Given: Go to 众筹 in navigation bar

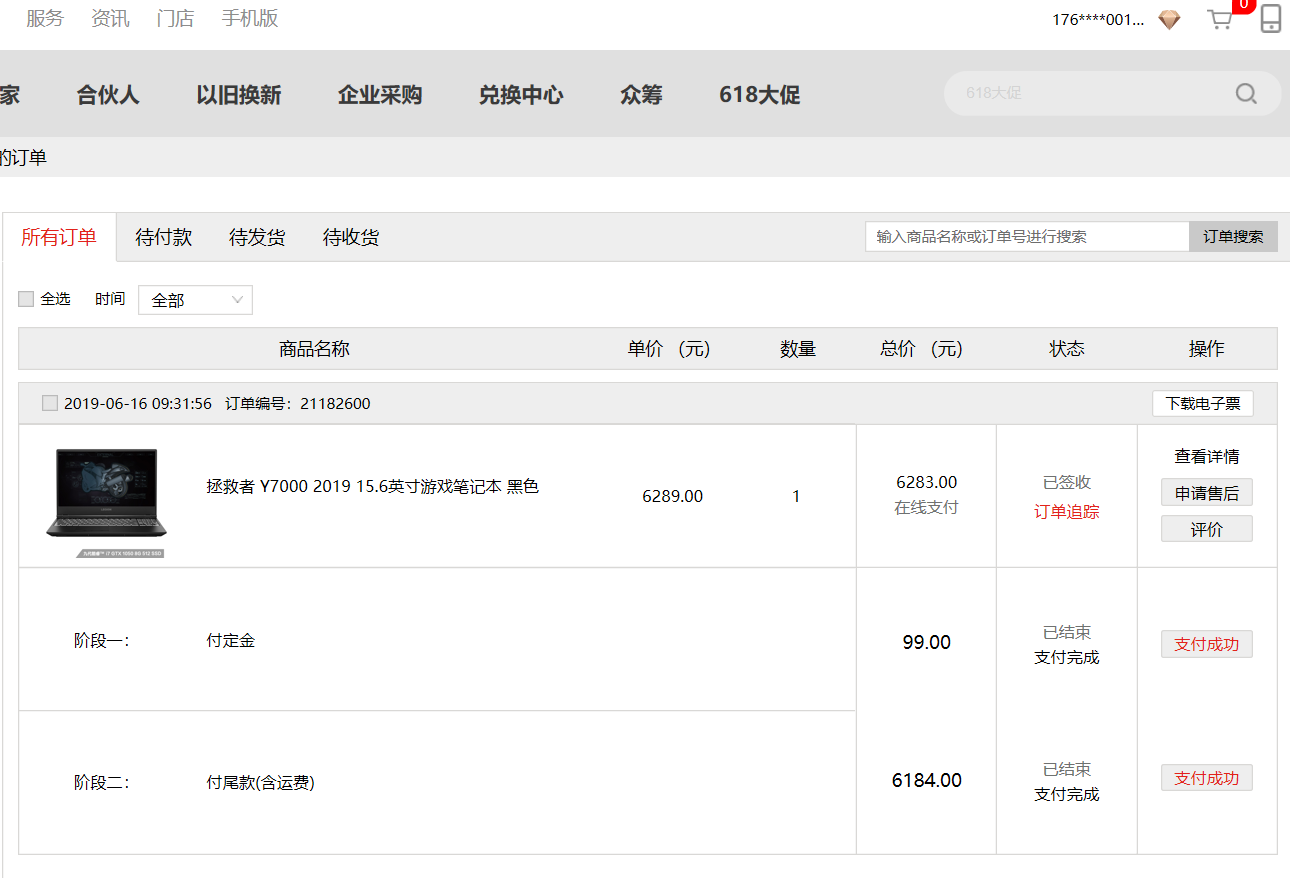Looking at the screenshot, I should click(641, 95).
